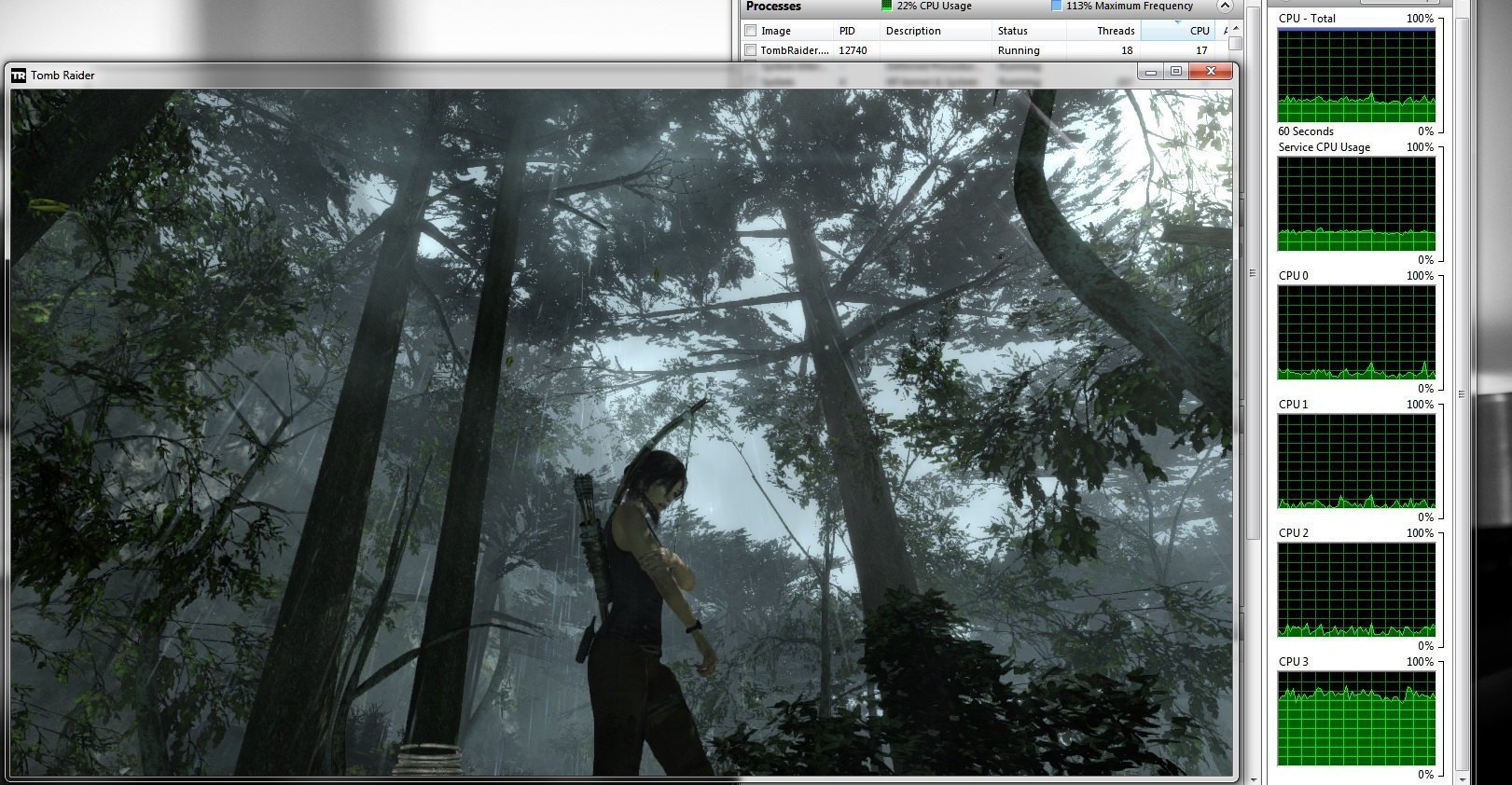The width and height of the screenshot is (1512, 785).
Task: Click the CPU value 17
Action: pyautogui.click(x=1201, y=50)
